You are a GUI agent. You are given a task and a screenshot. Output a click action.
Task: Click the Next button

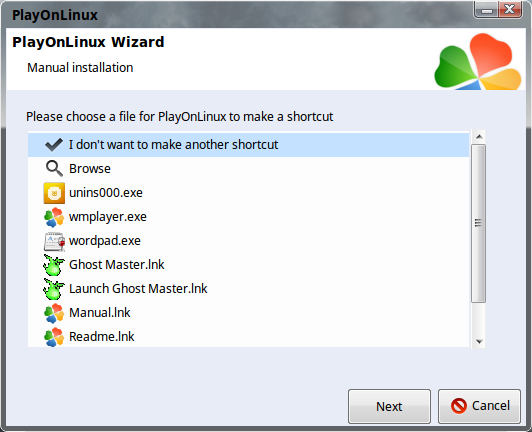[x=389, y=406]
